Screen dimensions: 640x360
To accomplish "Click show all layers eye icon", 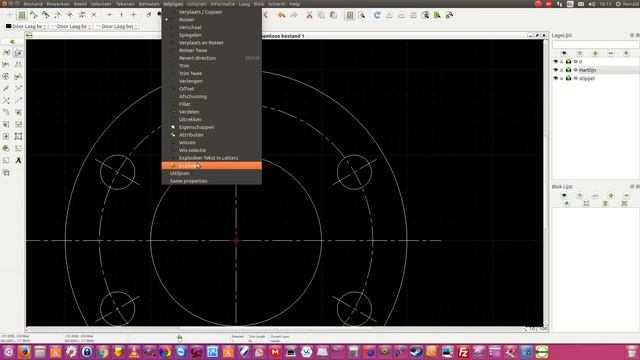I will (564, 53).
